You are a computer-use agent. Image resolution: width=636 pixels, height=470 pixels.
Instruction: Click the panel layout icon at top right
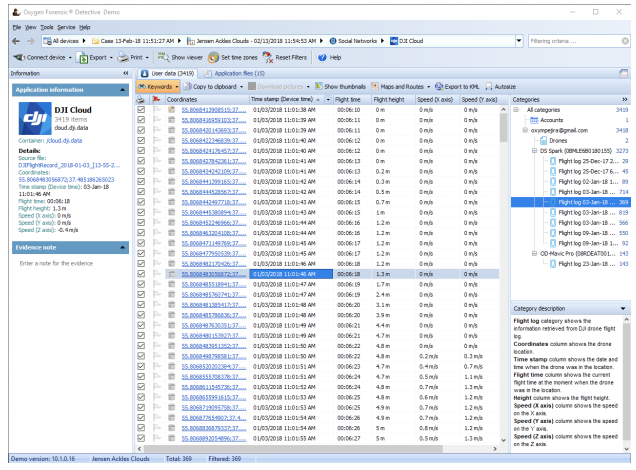point(623,73)
